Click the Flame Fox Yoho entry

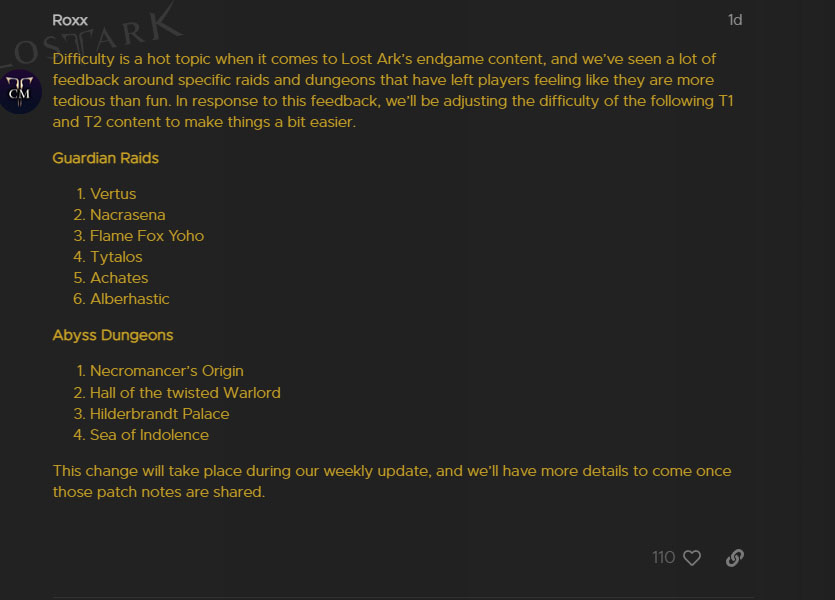tap(147, 236)
